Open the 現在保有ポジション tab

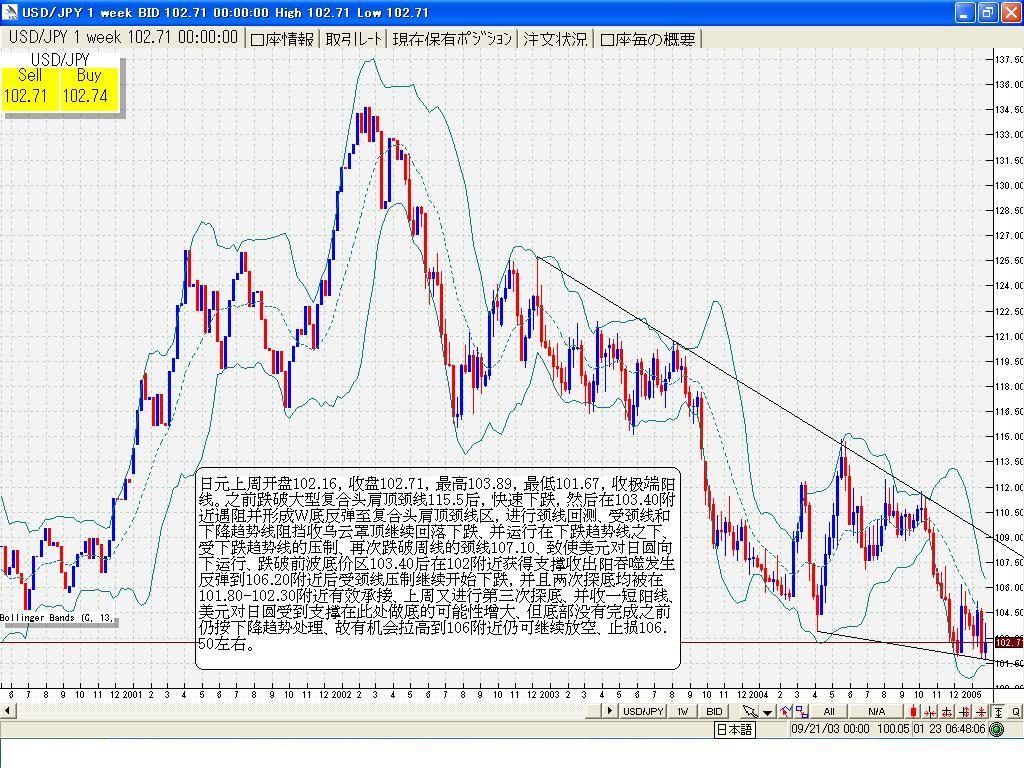452,39
